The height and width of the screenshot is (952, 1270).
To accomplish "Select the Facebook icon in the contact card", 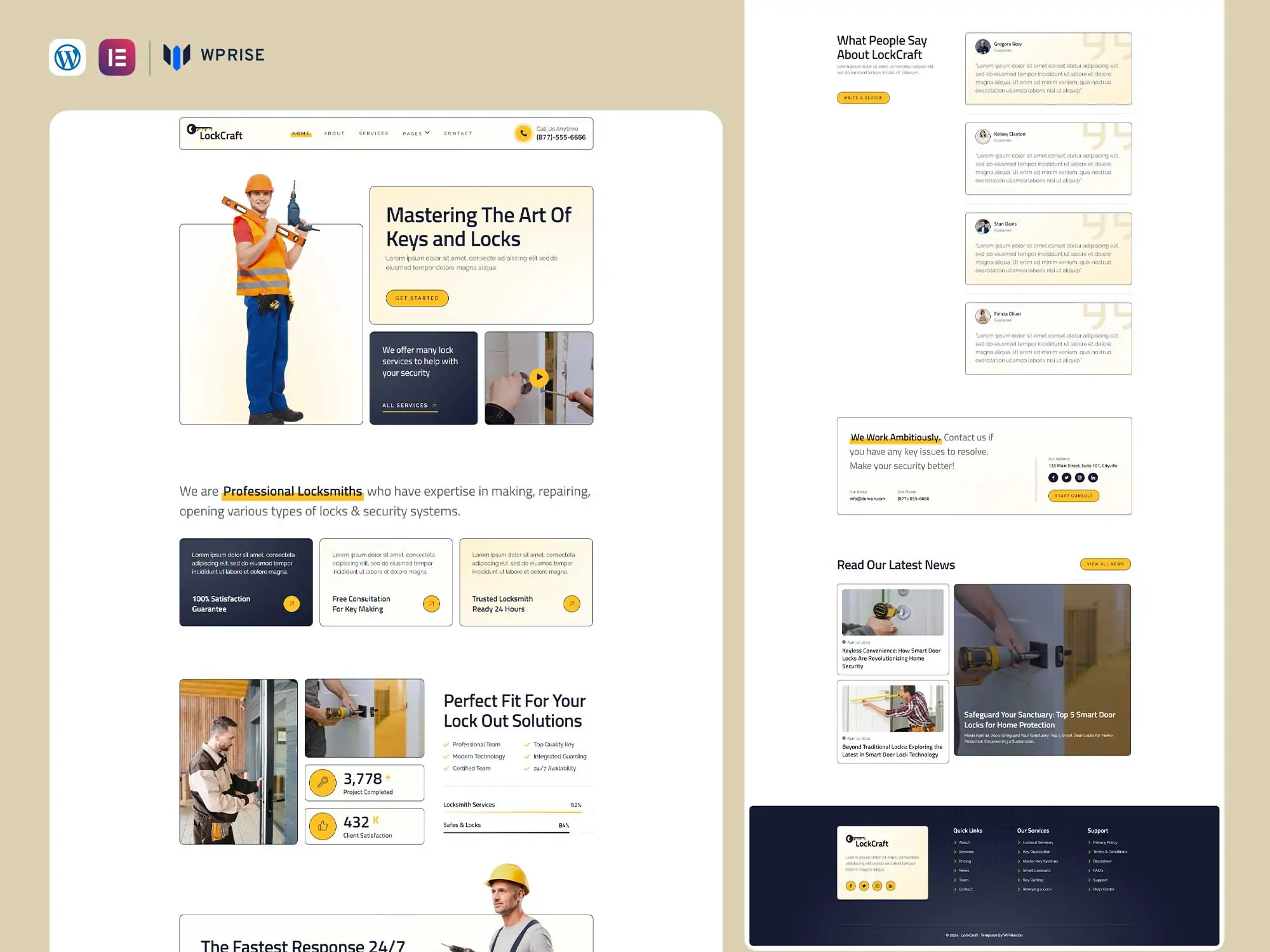I will point(1053,477).
